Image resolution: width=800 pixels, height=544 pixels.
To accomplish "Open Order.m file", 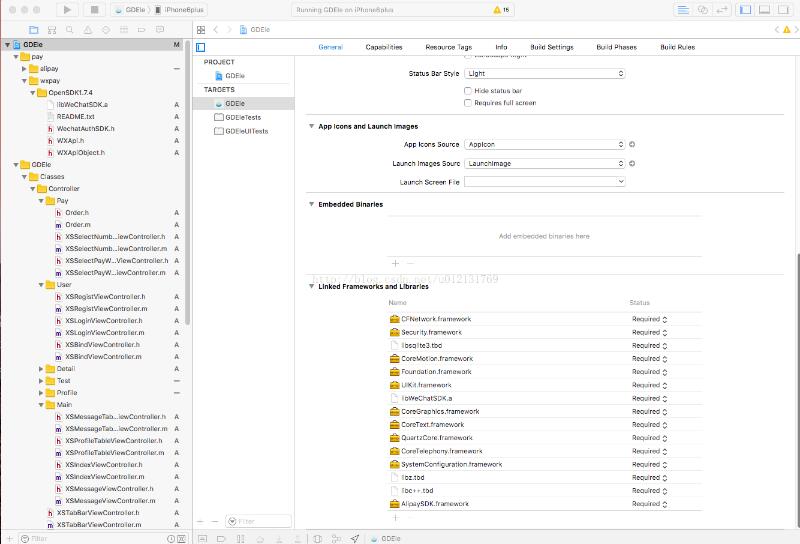I will point(78,225).
